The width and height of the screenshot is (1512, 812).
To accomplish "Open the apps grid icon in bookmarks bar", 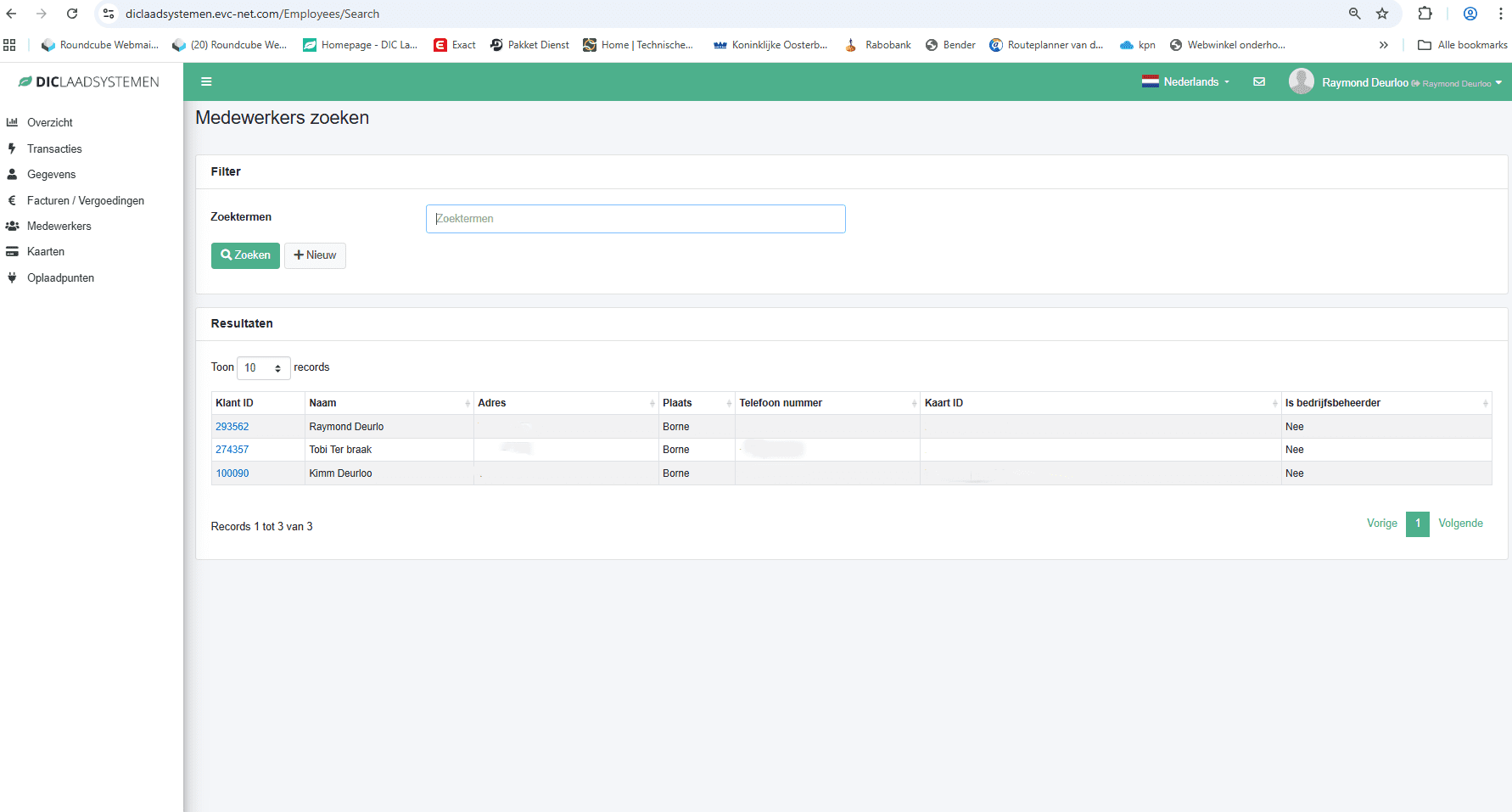I will click(10, 45).
